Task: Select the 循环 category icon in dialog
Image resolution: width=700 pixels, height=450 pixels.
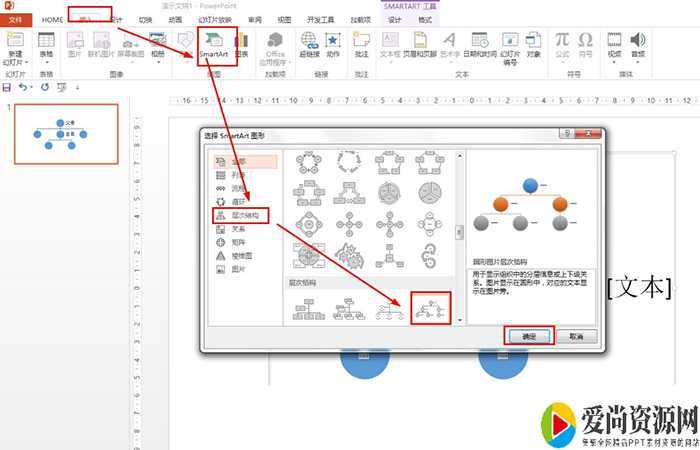Action: point(221,201)
